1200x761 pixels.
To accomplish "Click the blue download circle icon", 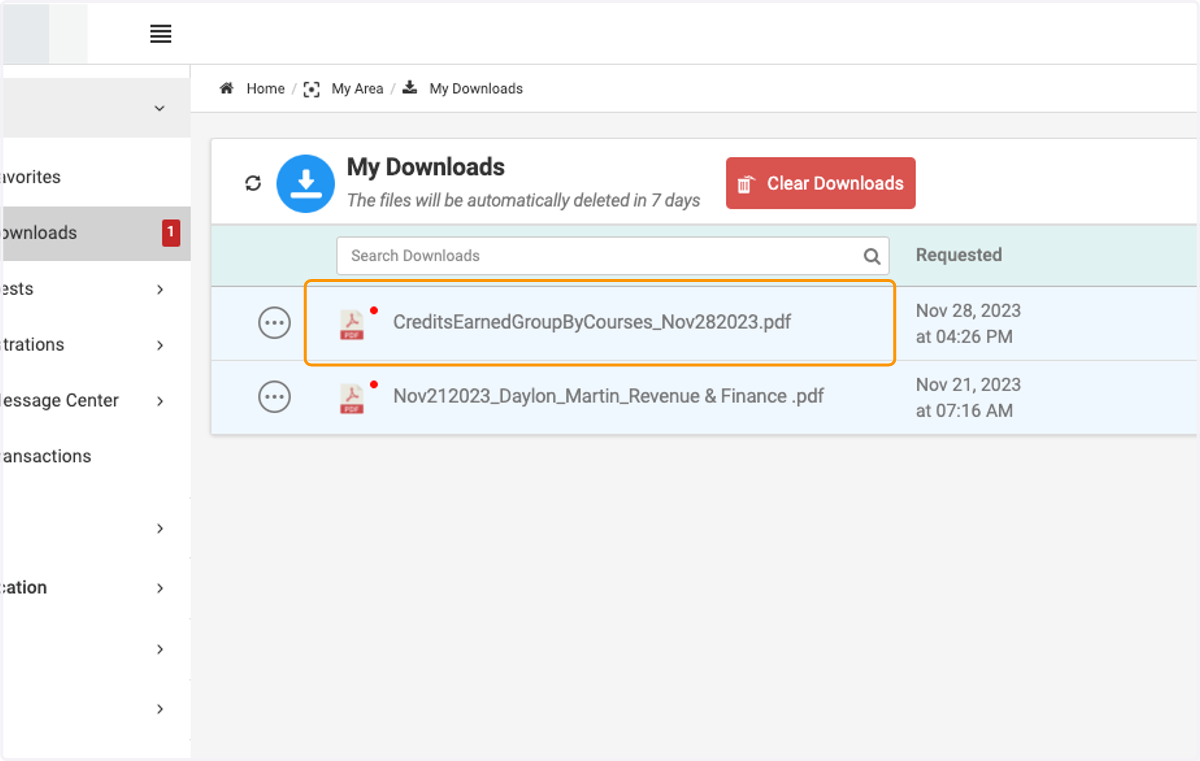I will pyautogui.click(x=305, y=183).
